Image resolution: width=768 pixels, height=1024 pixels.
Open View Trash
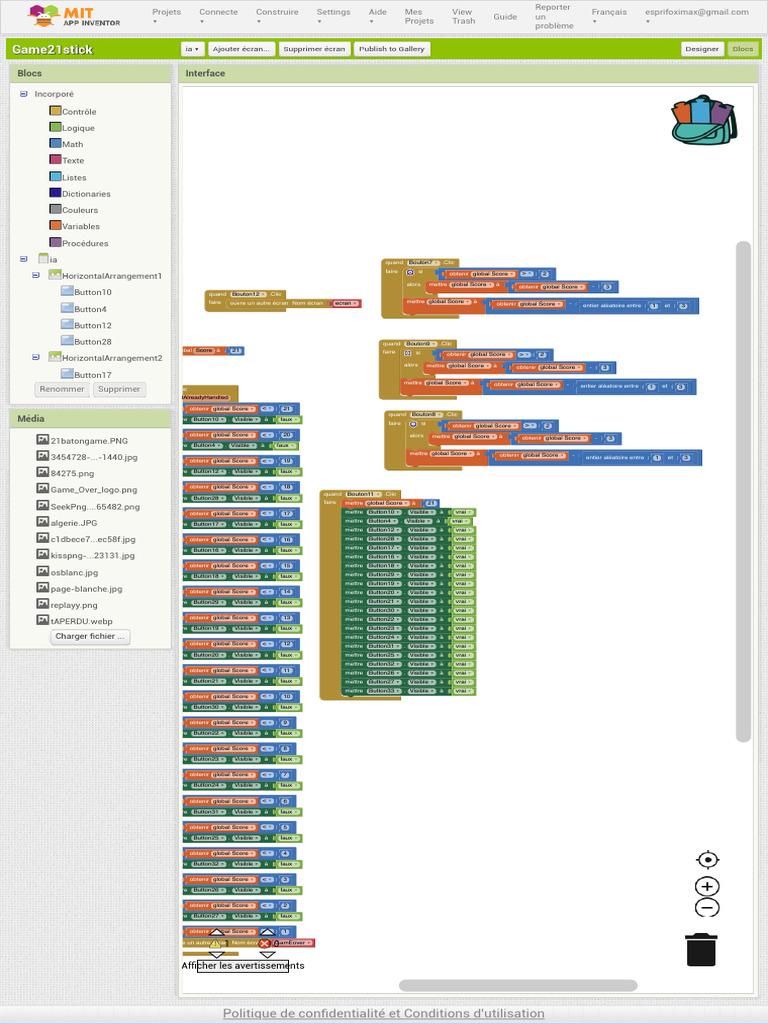463,16
